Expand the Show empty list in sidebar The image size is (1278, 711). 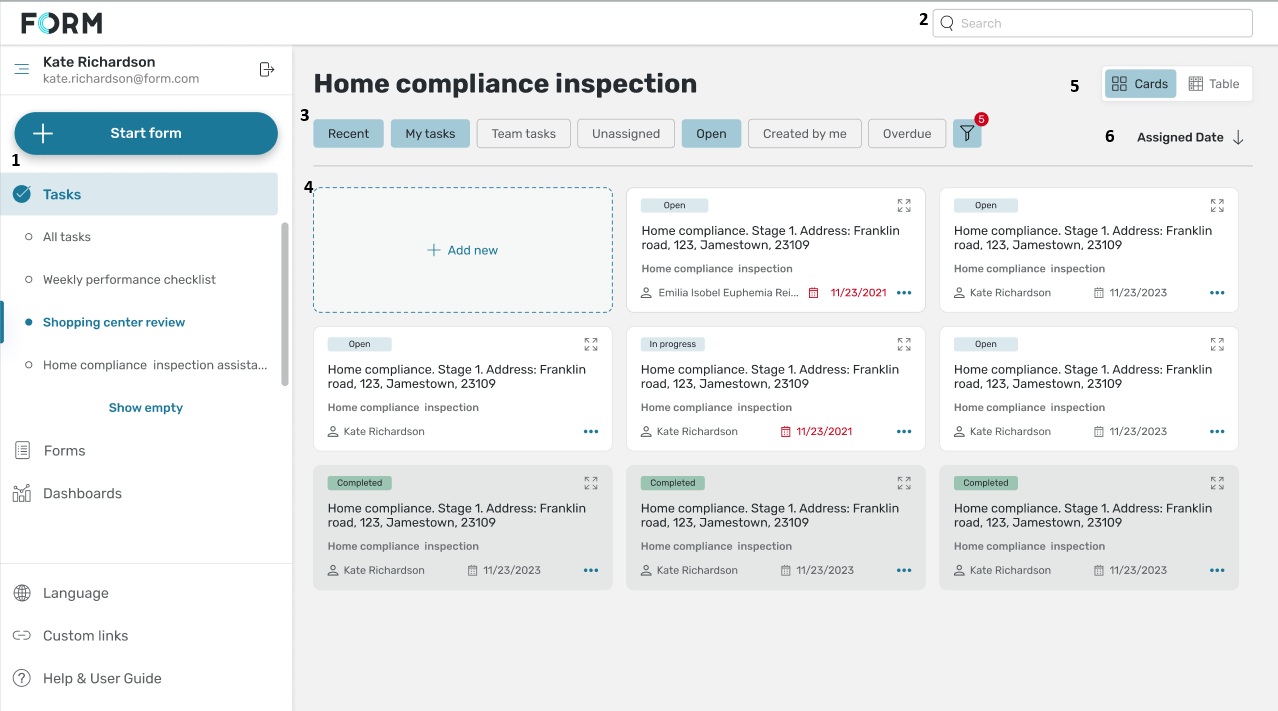point(146,408)
